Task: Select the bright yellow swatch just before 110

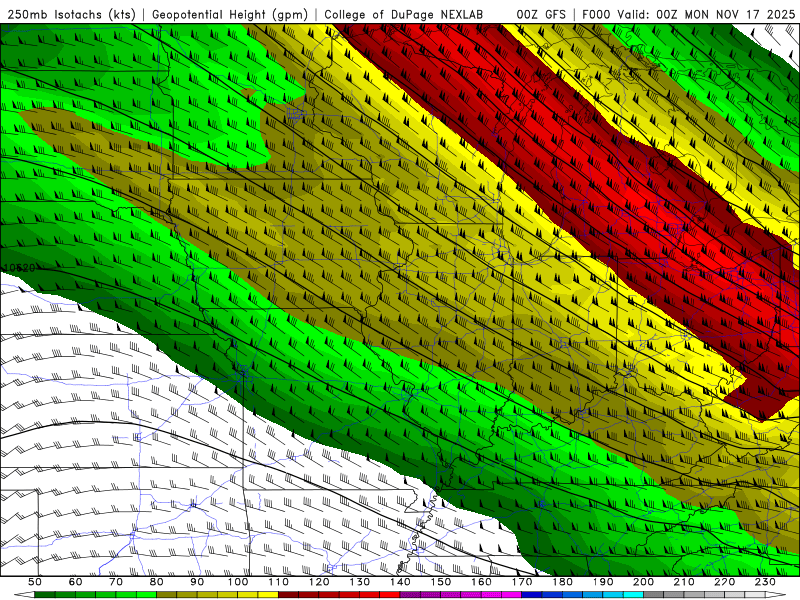Action: click(268, 595)
